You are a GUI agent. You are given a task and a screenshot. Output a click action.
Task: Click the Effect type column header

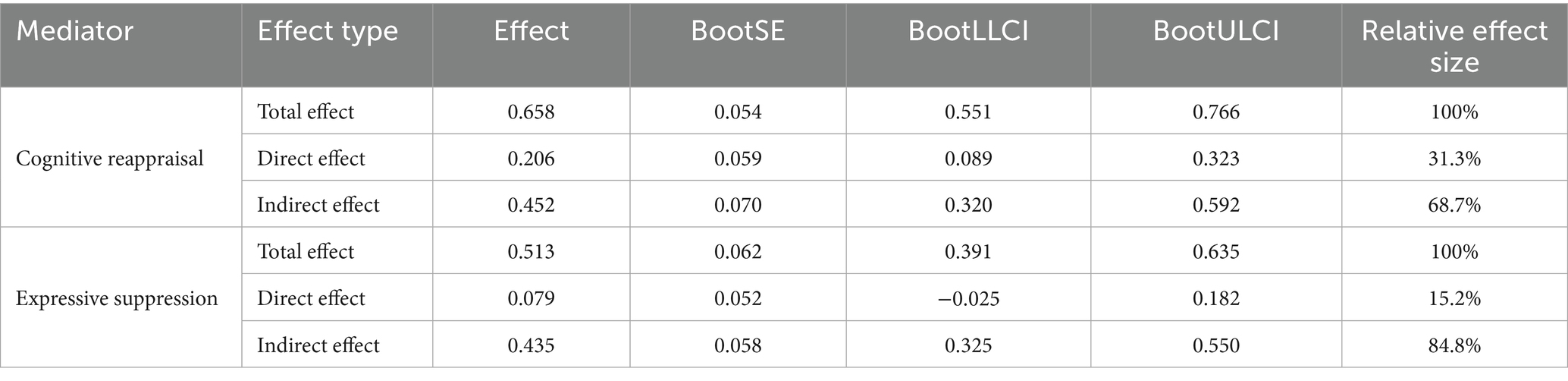(328, 31)
